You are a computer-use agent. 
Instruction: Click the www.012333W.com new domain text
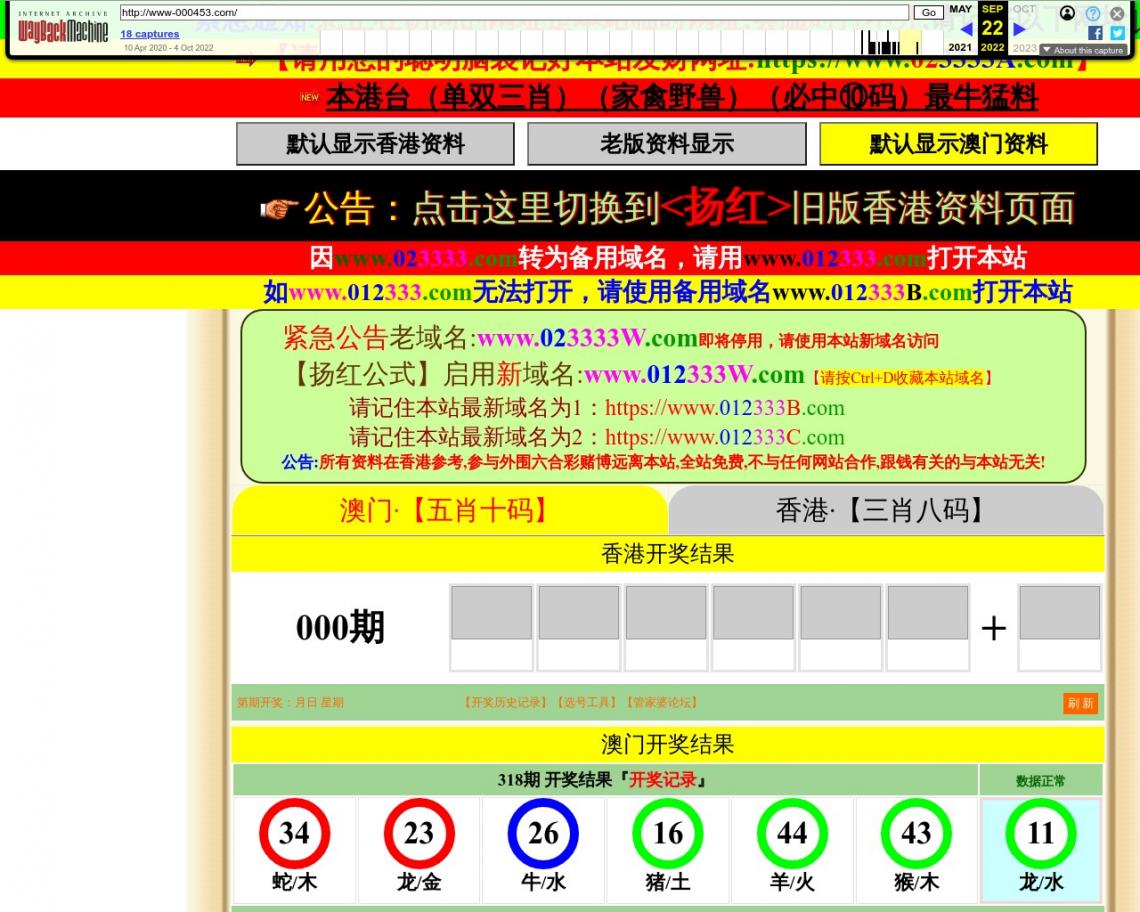[694, 375]
